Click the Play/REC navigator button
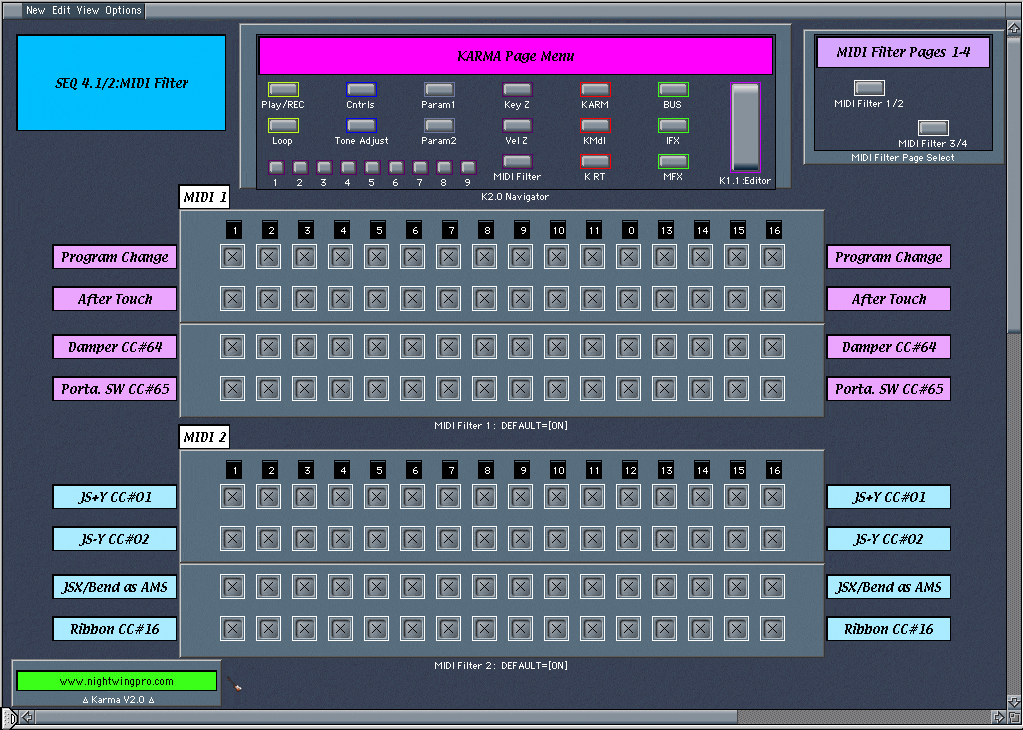This screenshot has height=730, width=1023. click(283, 90)
